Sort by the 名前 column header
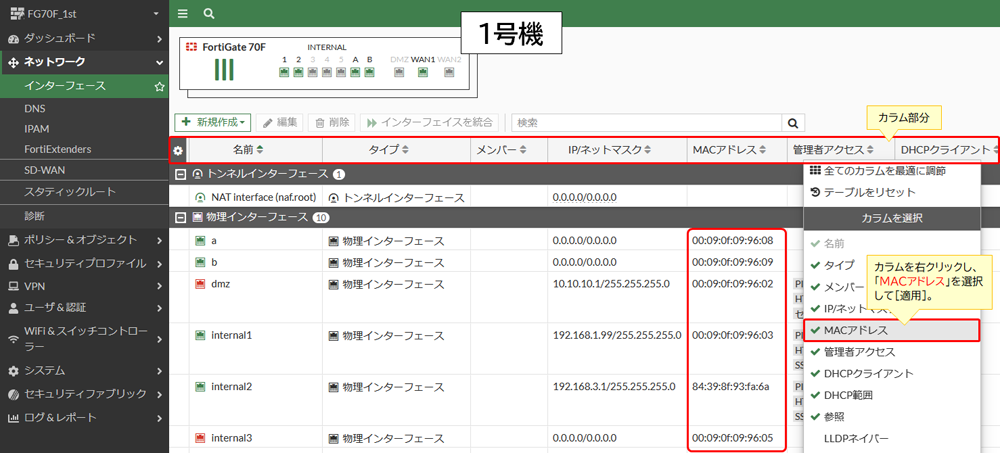Image resolution: width=1000 pixels, height=453 pixels. tap(249, 151)
